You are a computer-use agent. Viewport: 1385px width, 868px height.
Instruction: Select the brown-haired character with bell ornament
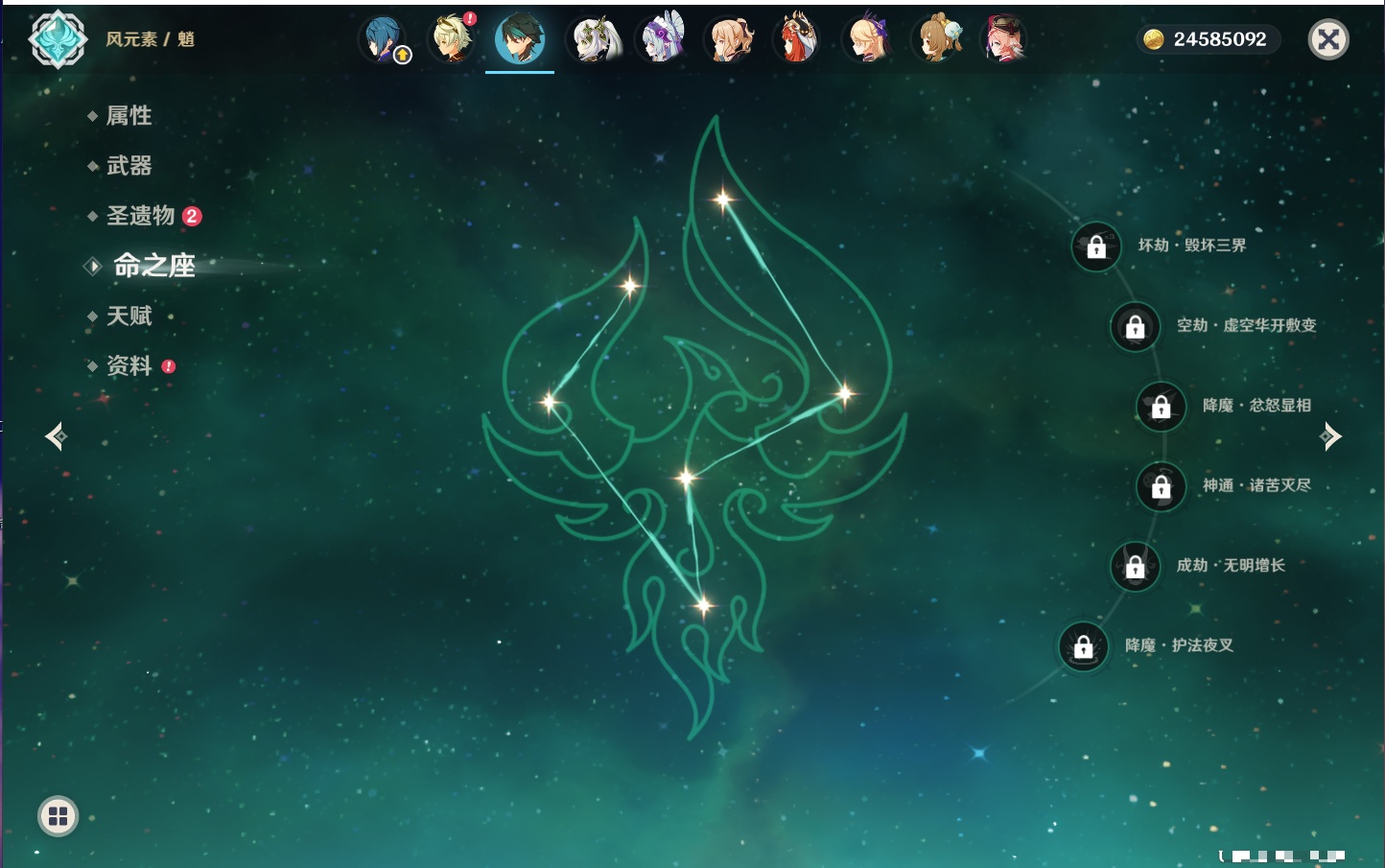937,39
